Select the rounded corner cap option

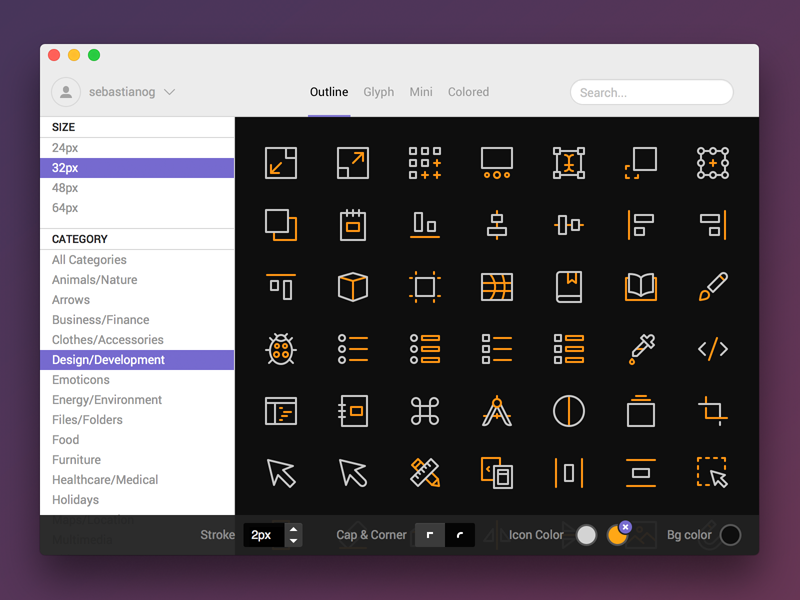pos(460,535)
